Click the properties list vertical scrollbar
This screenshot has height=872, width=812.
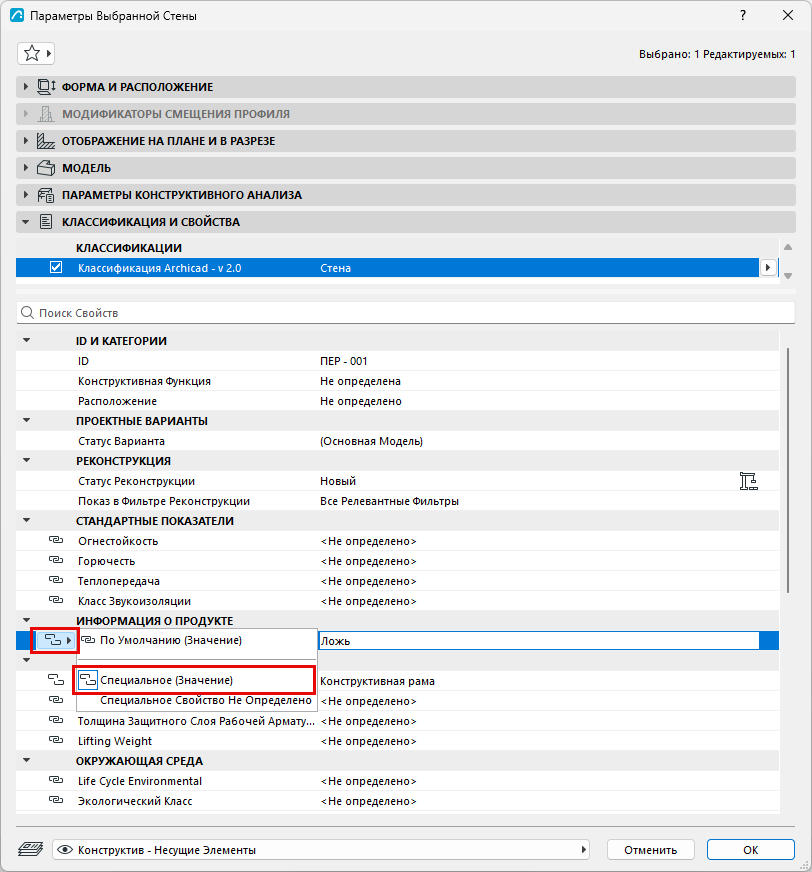pyautogui.click(x=788, y=470)
